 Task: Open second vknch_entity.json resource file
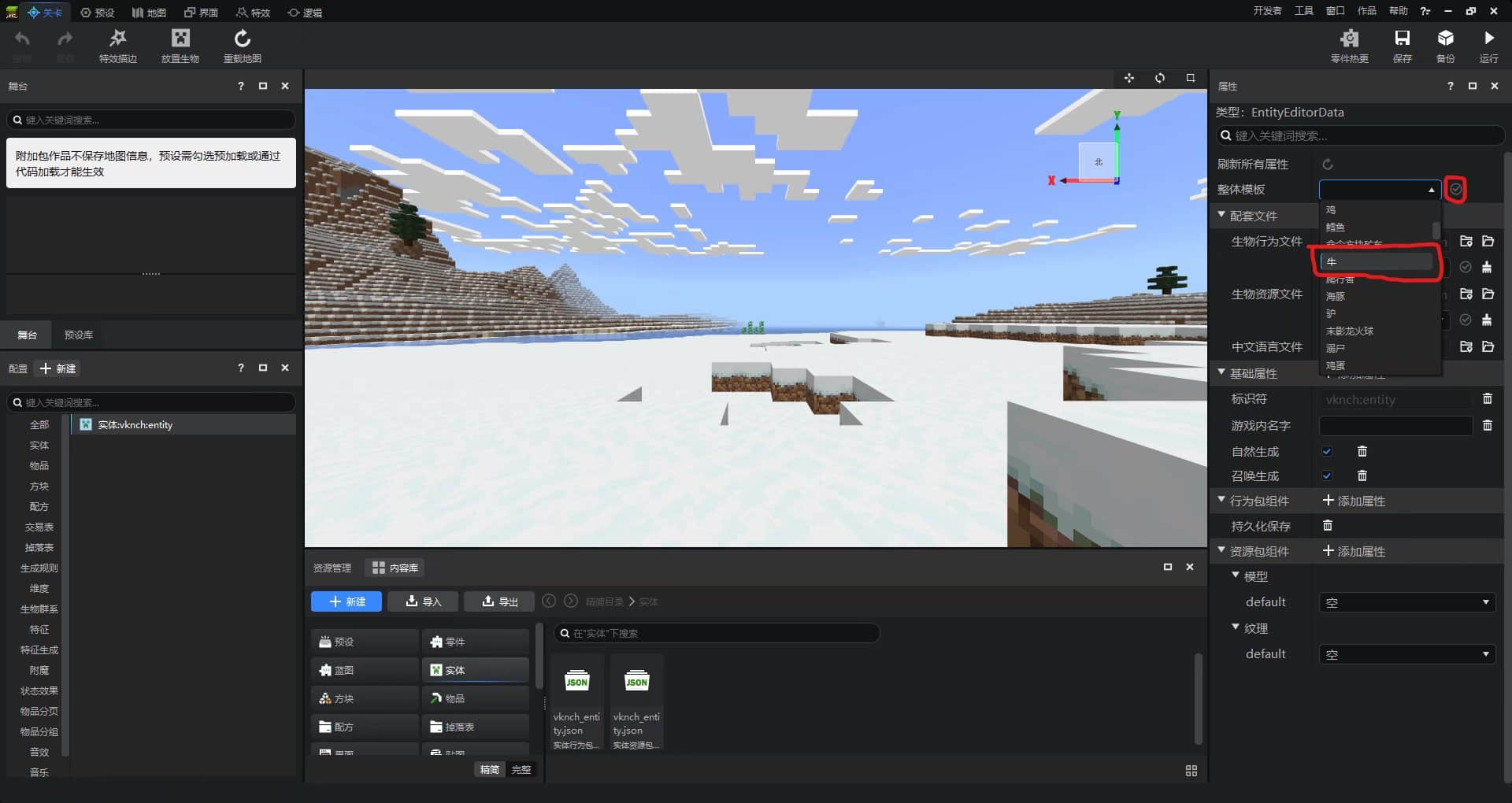pyautogui.click(x=636, y=702)
